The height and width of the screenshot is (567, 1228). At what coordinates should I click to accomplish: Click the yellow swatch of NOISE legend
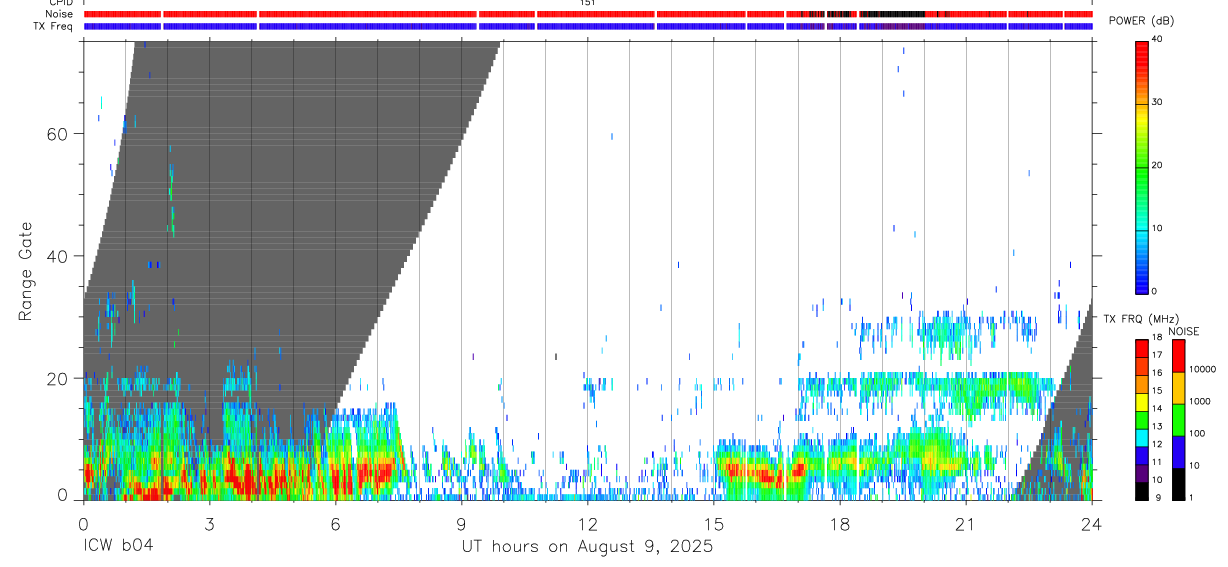pos(1179,387)
